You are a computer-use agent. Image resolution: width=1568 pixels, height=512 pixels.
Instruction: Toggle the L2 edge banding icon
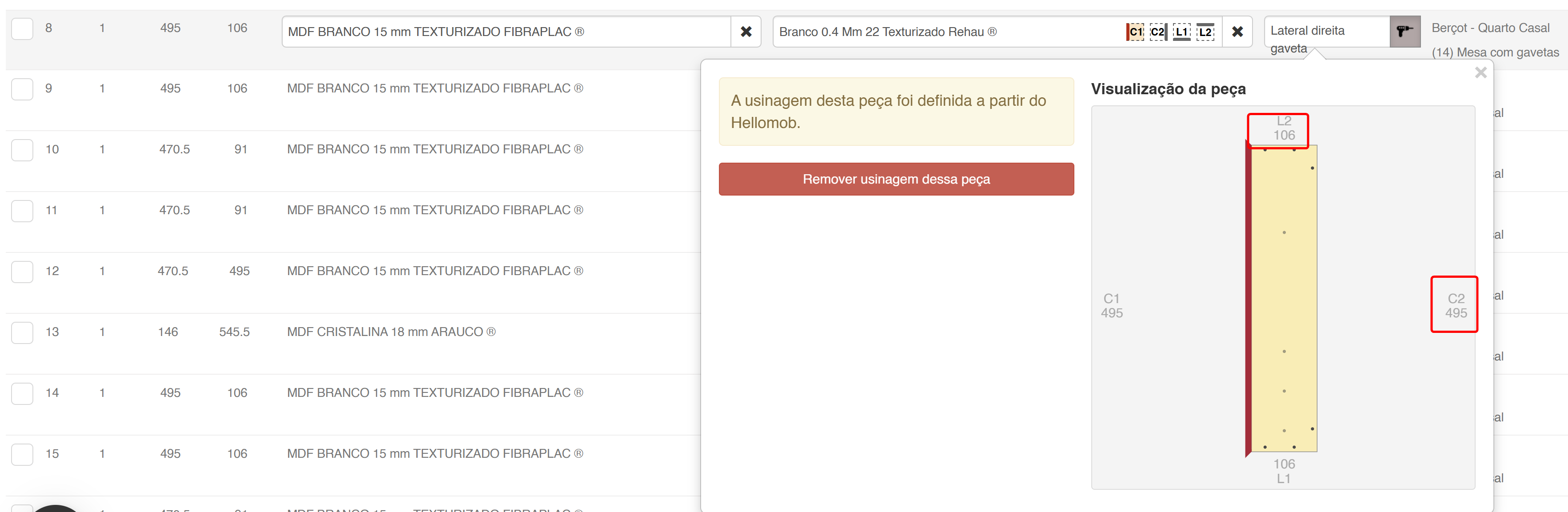click(x=1205, y=32)
